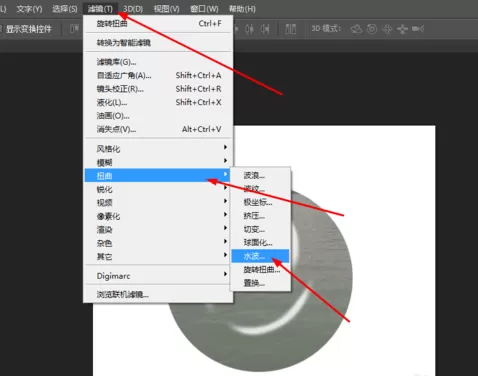Viewport: 478px width, 376px height.
Task: Select 球面化... spherize filter
Action: tap(261, 242)
